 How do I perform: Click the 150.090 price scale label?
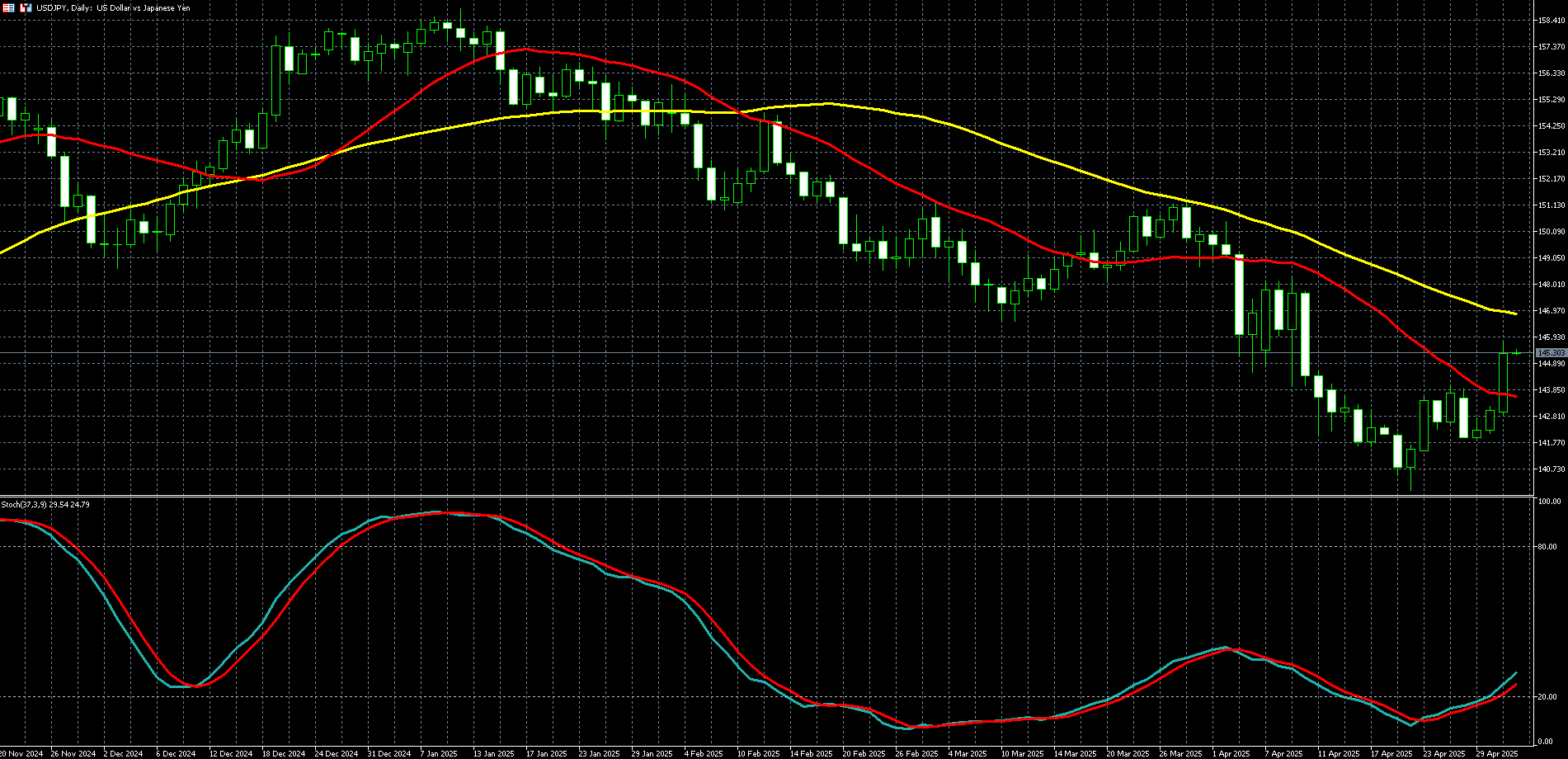[x=1552, y=232]
